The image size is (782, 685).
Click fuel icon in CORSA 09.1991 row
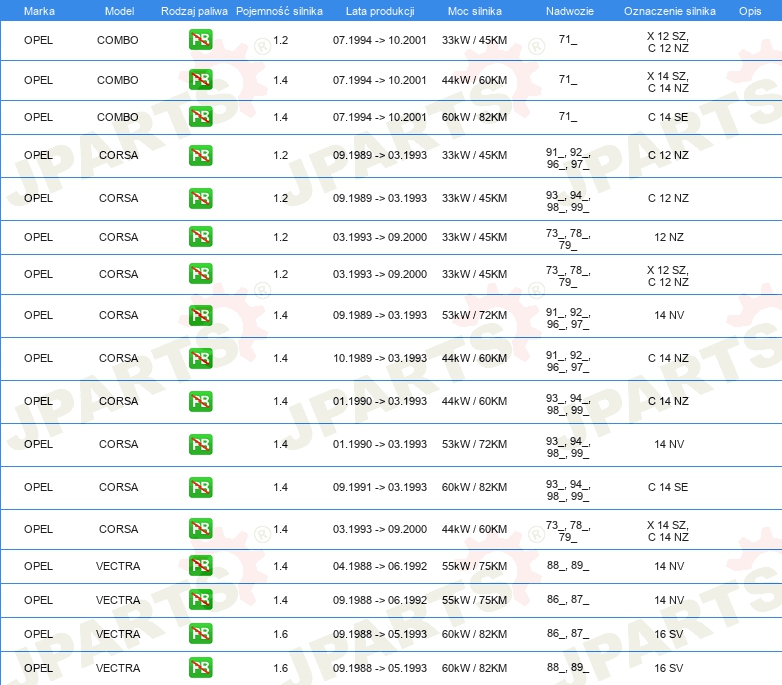200,487
